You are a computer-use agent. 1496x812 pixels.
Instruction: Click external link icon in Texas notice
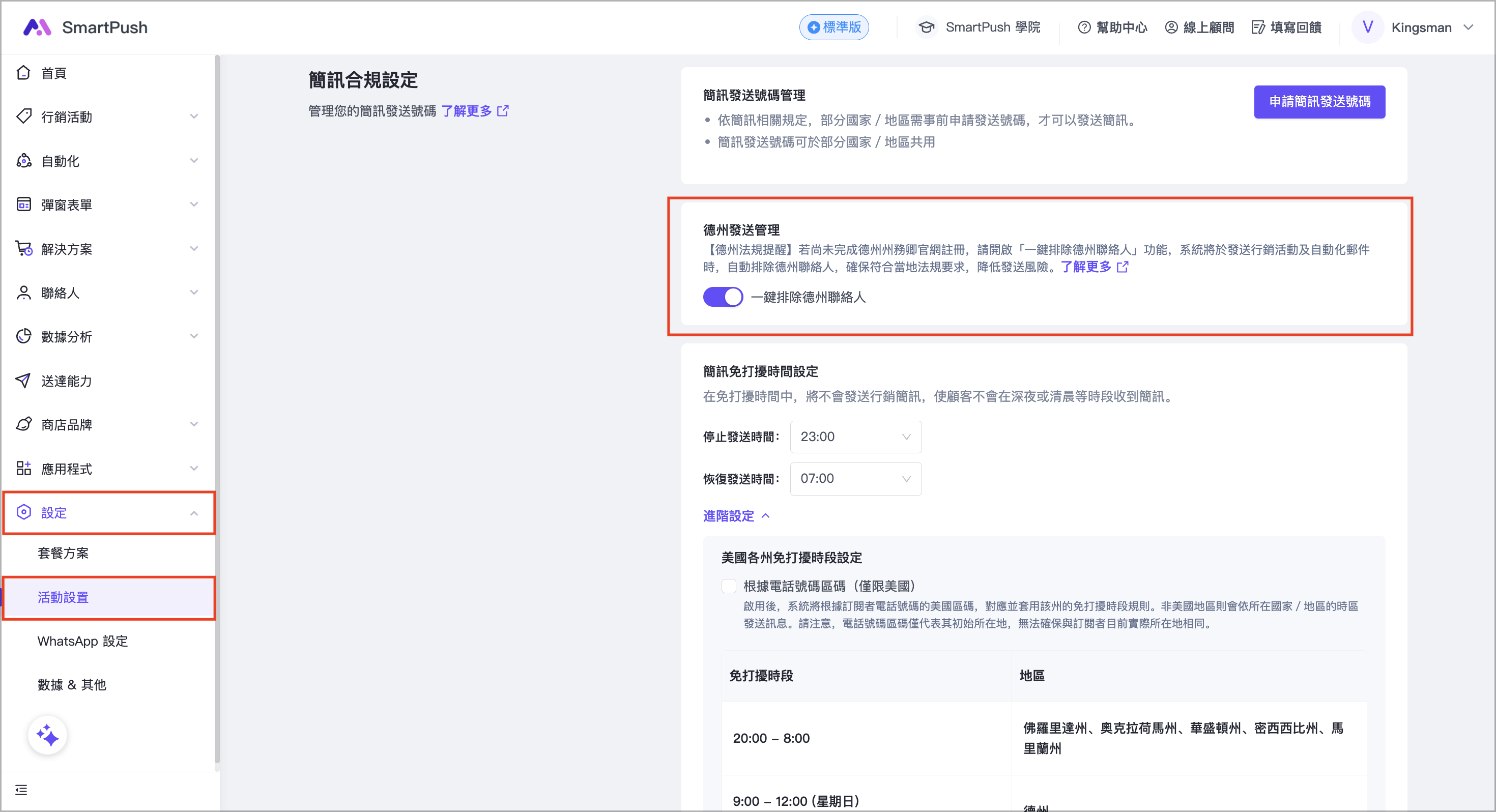click(1123, 267)
